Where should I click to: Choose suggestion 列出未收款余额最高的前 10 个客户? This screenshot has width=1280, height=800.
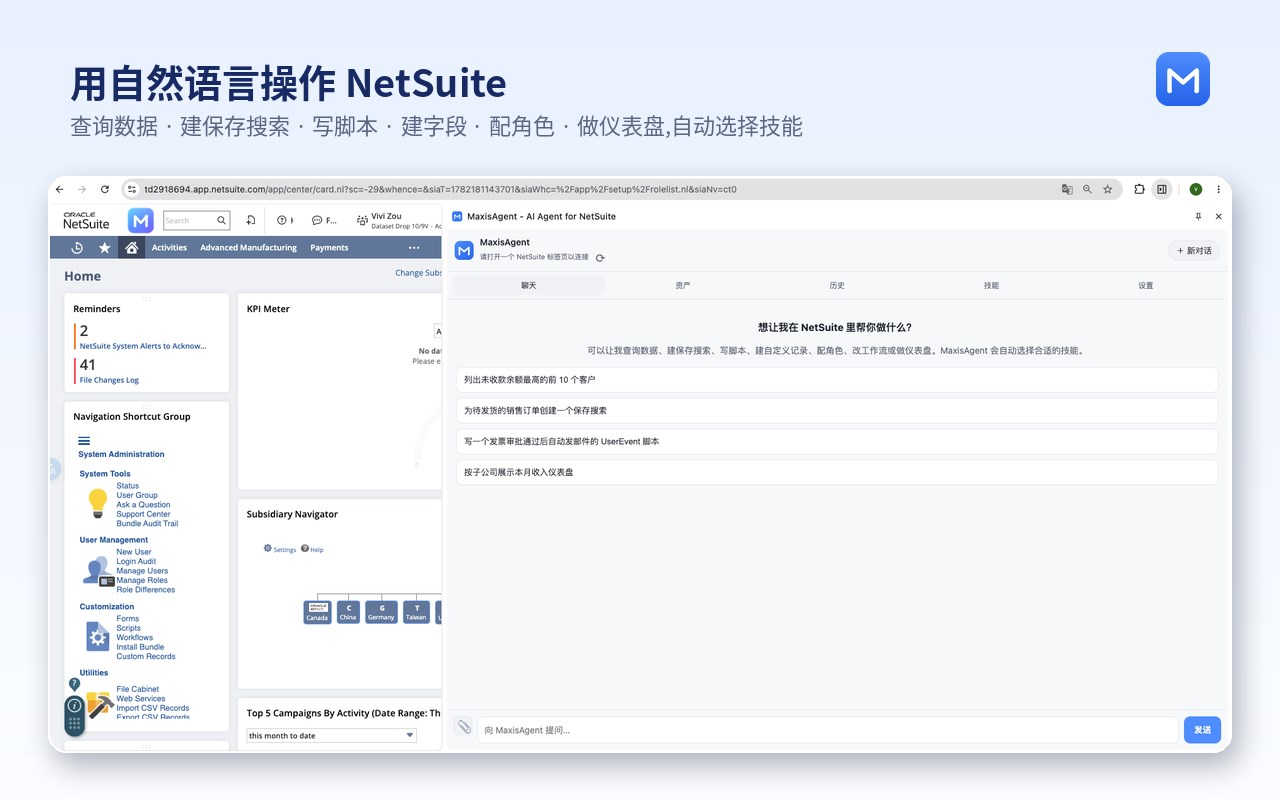coord(837,380)
